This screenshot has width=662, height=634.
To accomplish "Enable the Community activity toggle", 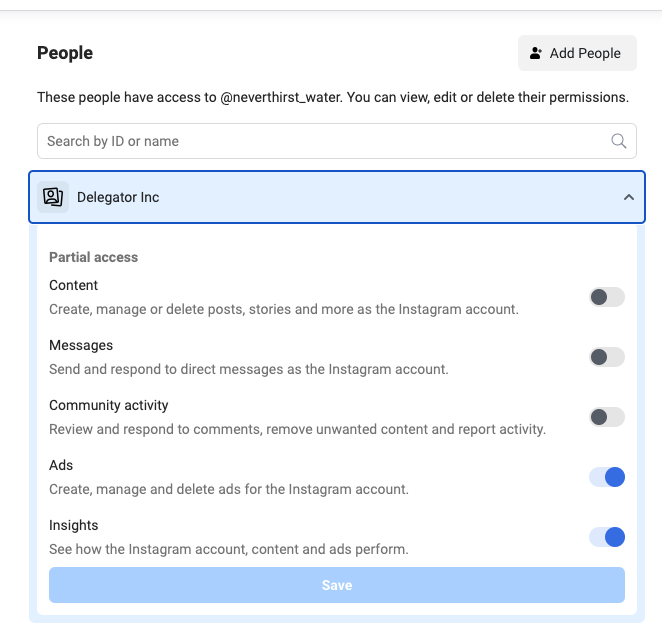I will click(x=607, y=417).
